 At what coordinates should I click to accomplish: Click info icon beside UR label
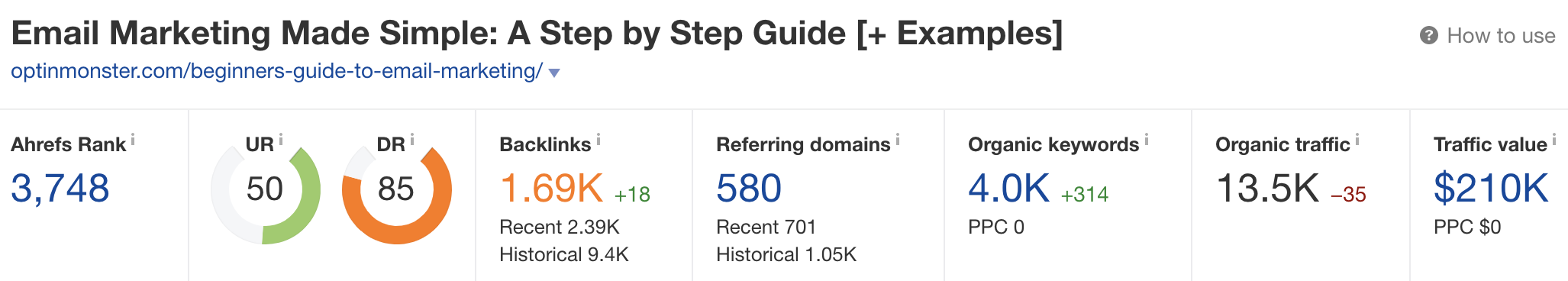click(280, 139)
